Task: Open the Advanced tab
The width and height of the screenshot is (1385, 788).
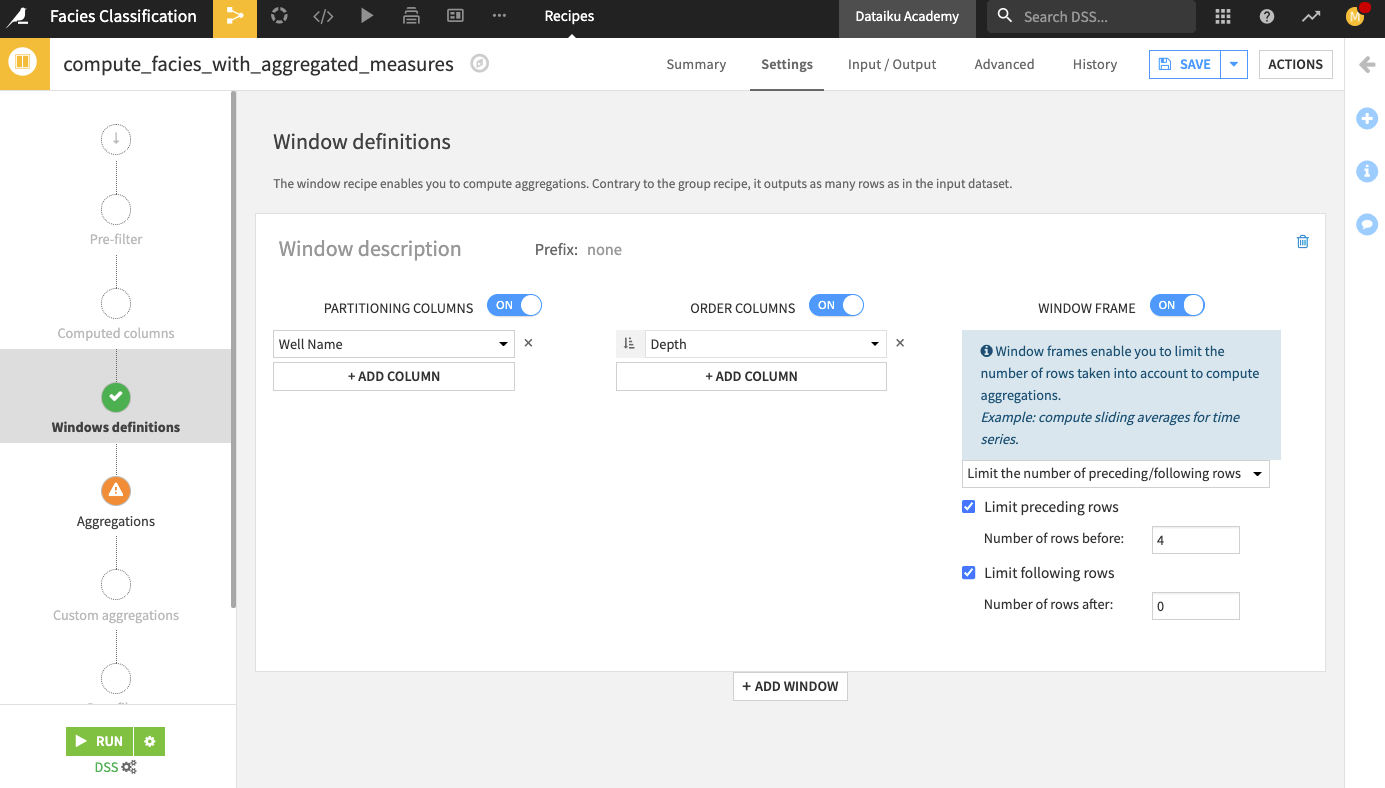Action: (x=1004, y=64)
